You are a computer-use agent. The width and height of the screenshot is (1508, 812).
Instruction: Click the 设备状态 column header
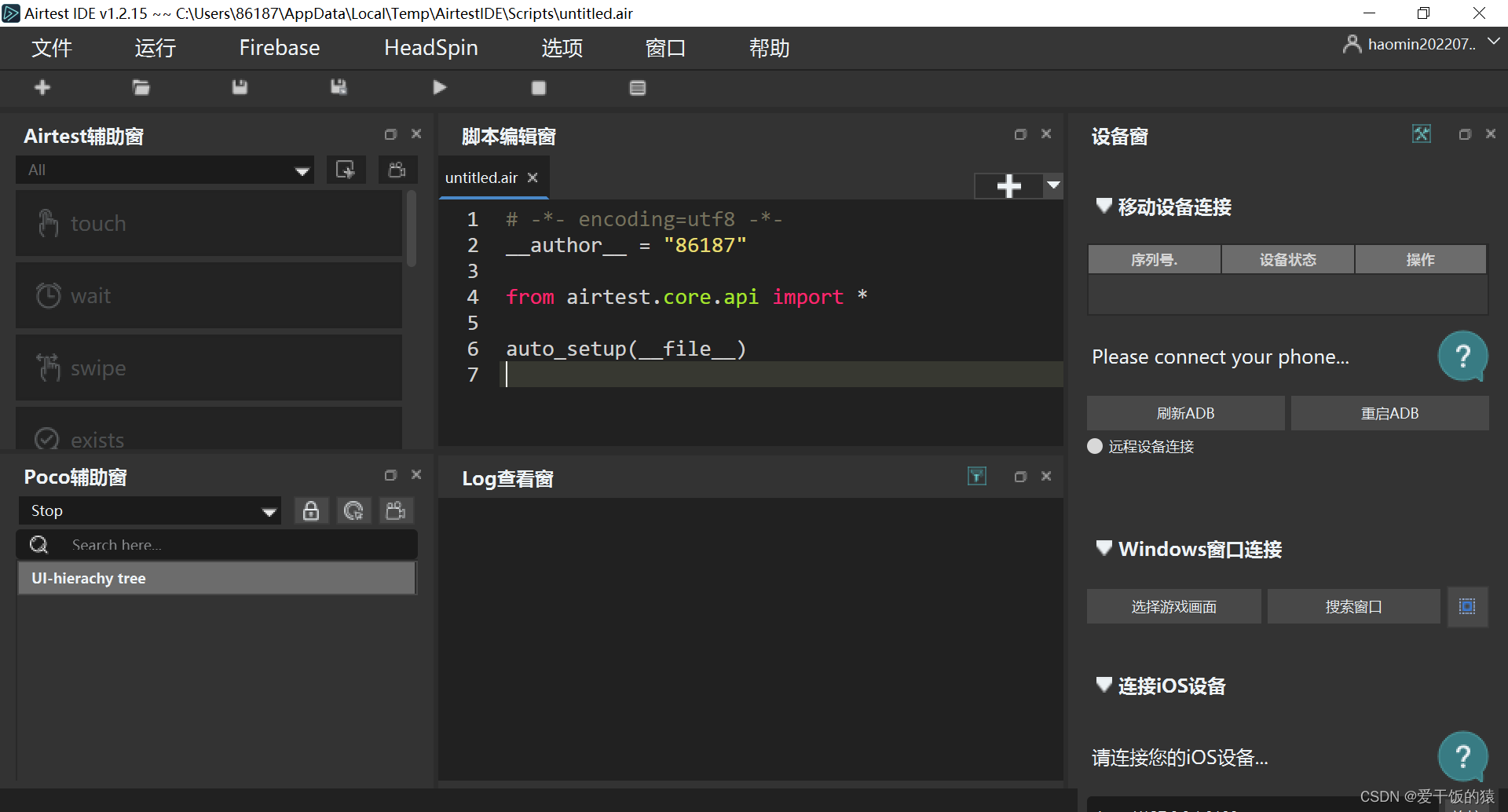tap(1288, 259)
